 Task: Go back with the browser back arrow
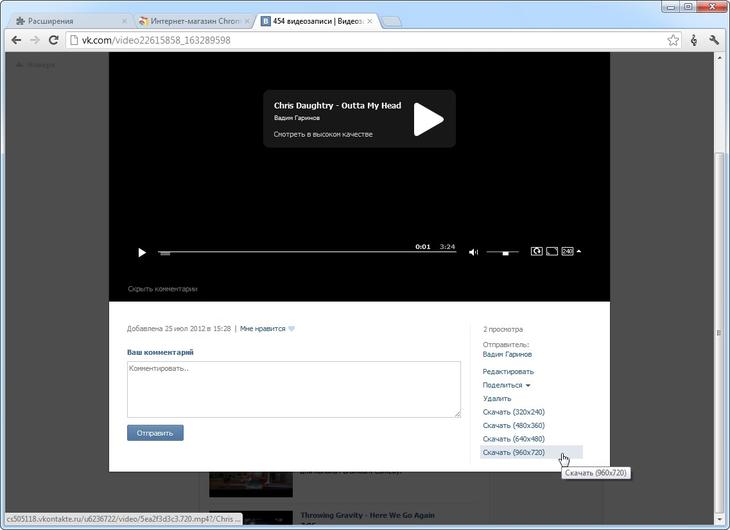(16, 40)
